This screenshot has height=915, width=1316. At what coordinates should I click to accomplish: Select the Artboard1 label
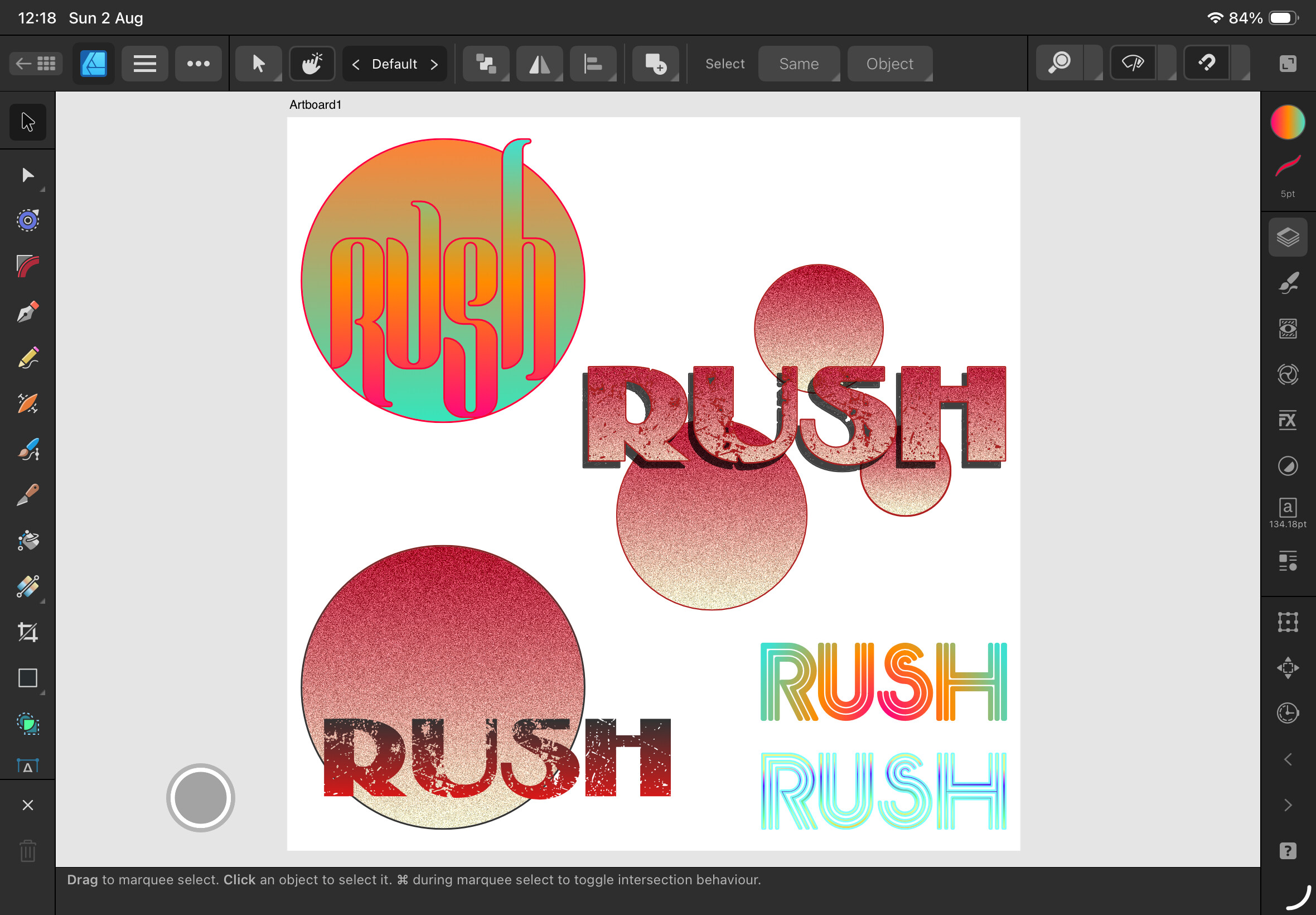pyautogui.click(x=315, y=104)
